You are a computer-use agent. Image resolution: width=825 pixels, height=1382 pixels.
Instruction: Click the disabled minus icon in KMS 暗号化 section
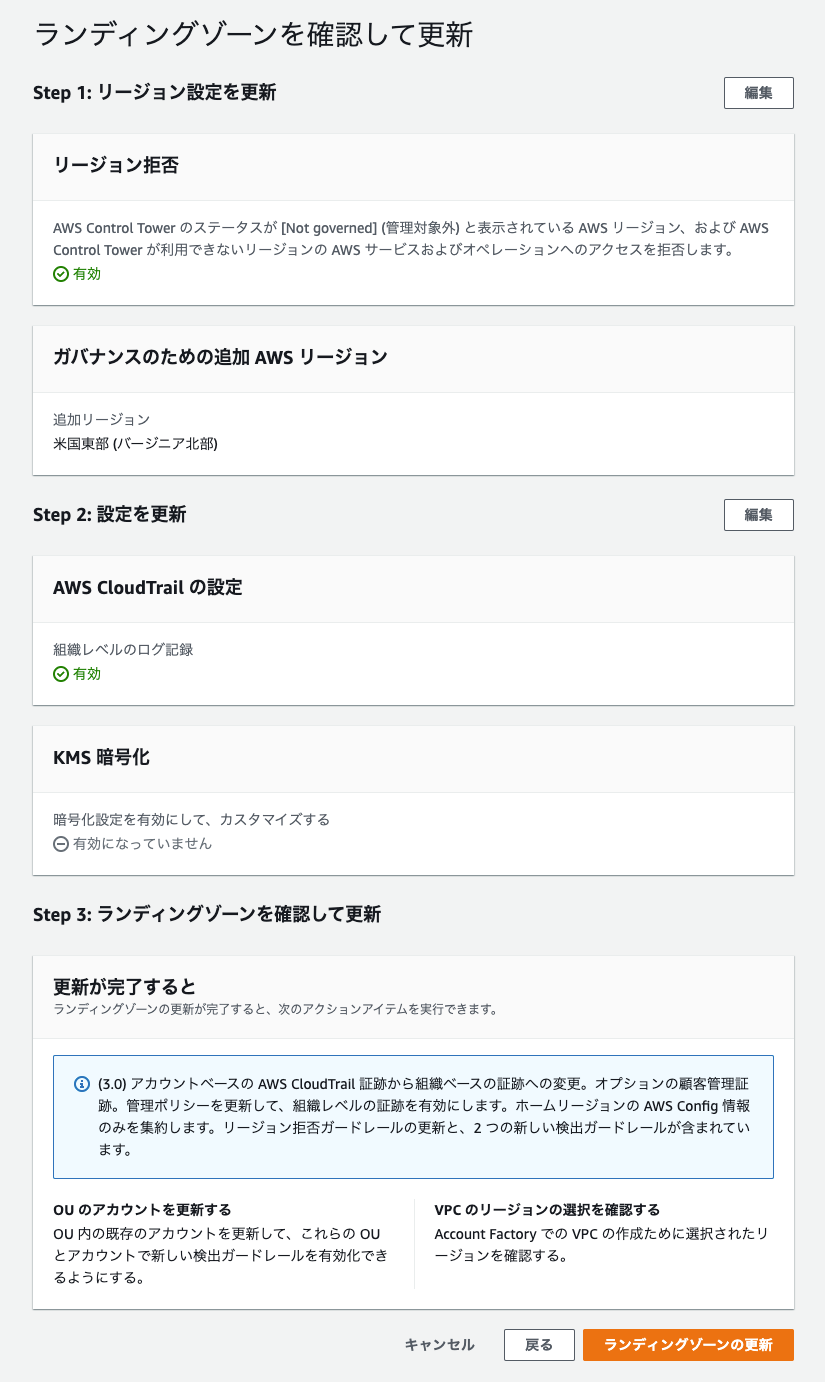60,843
